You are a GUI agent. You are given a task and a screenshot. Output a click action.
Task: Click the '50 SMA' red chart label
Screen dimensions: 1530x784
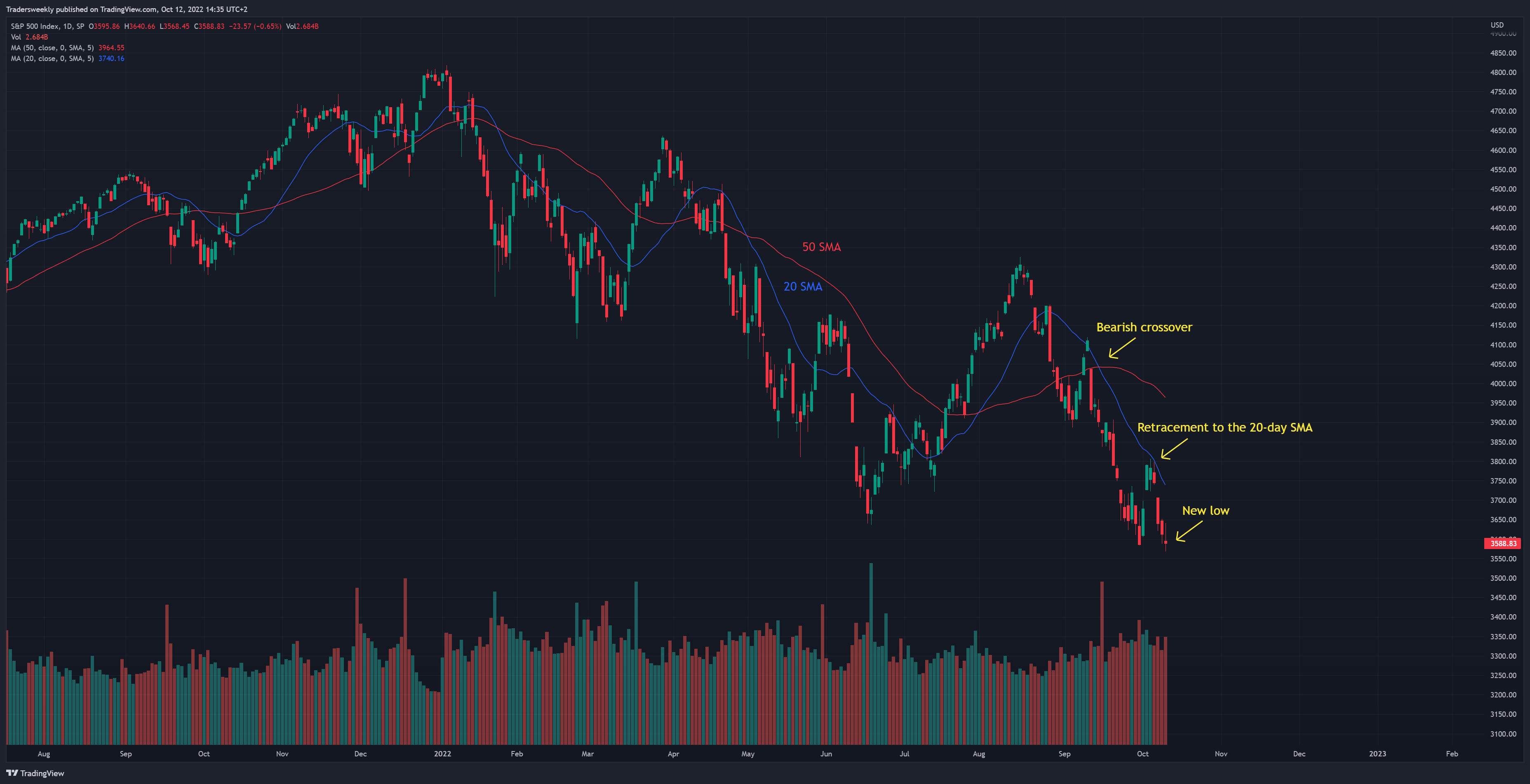(x=821, y=247)
